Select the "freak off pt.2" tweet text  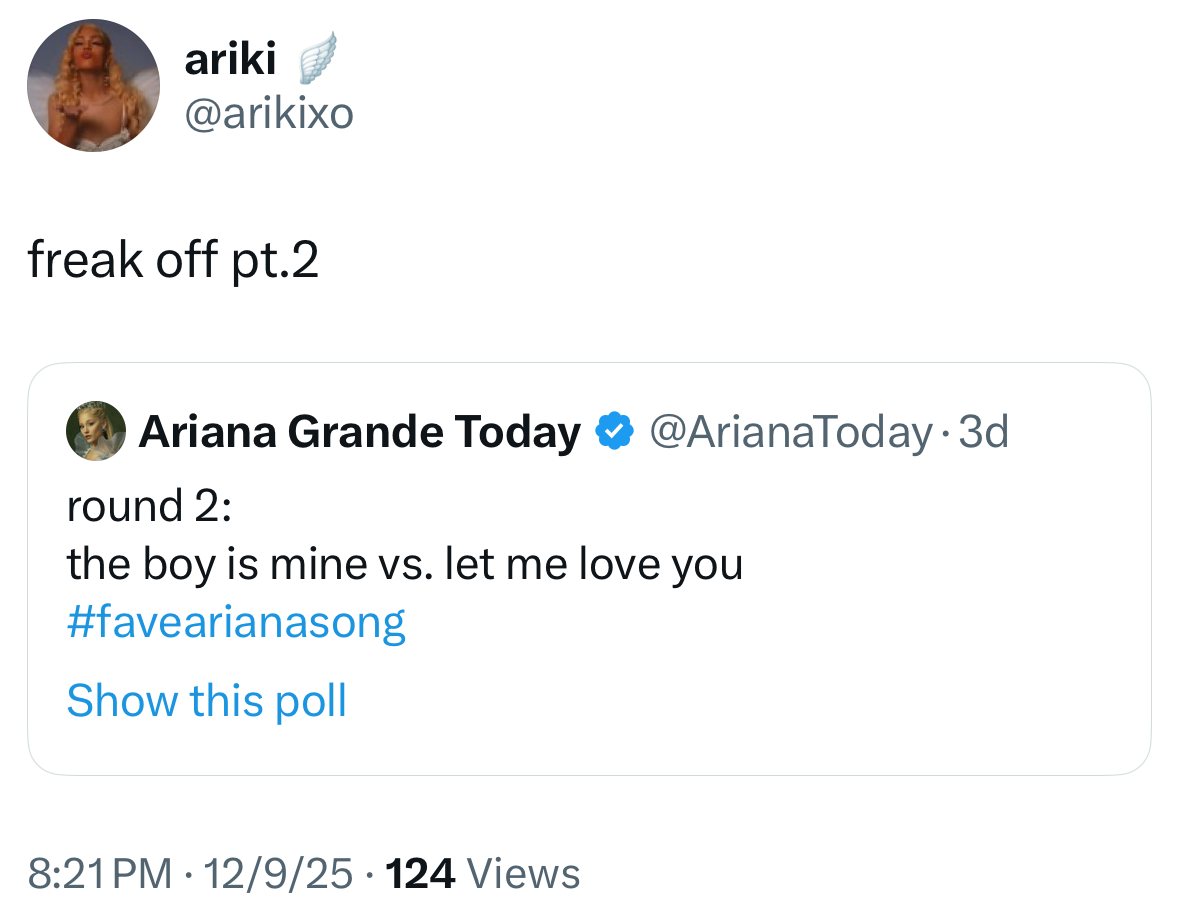[x=173, y=260]
